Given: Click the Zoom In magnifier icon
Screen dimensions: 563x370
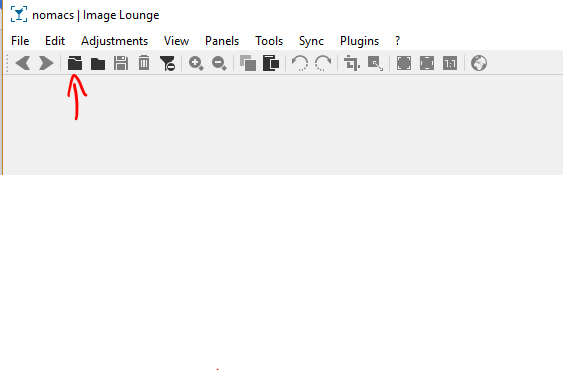Looking at the screenshot, I should coord(196,63).
